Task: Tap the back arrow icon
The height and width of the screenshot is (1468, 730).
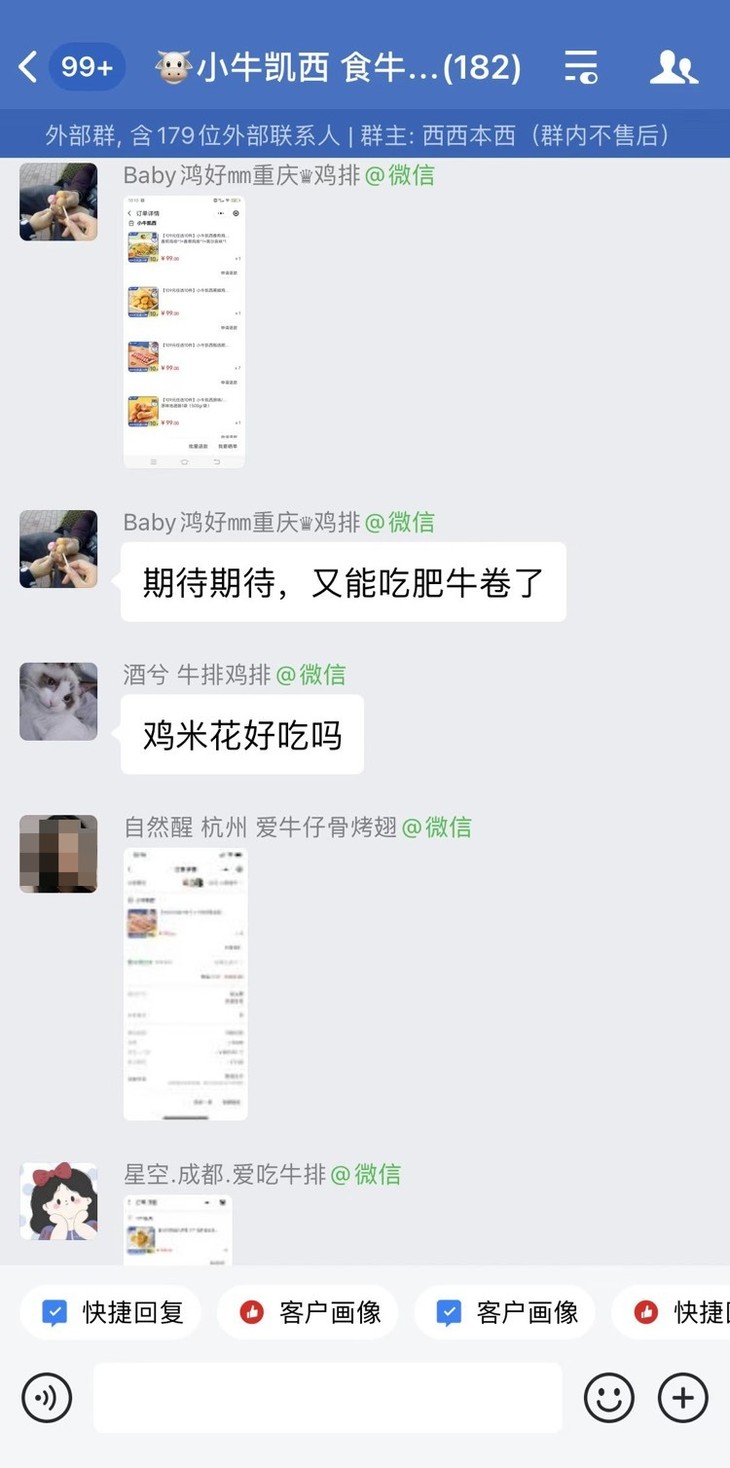Action: [x=28, y=67]
